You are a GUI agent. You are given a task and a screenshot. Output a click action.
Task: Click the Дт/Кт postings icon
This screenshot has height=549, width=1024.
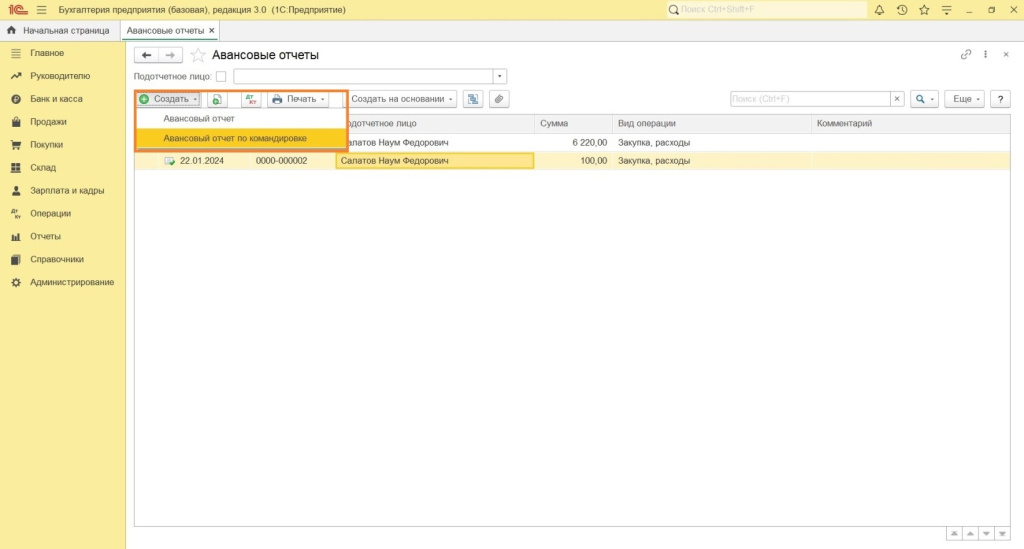coord(251,99)
